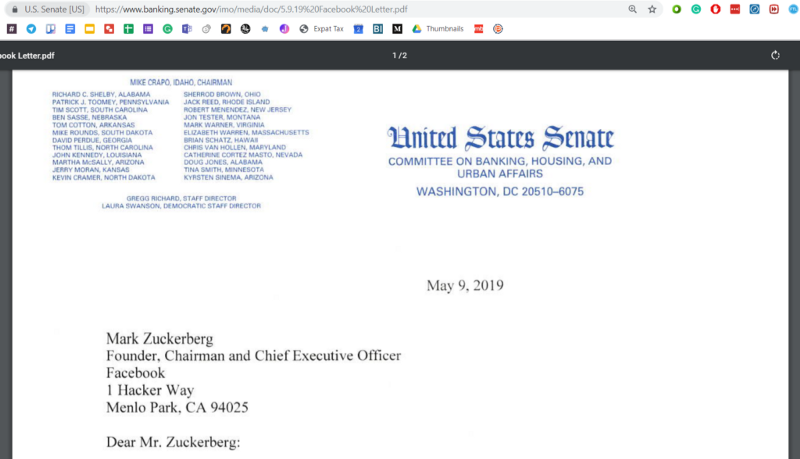Click 'Sherrod Brown, Ohio' in member list
Viewport: 800px width, 459px height.
tap(222, 94)
